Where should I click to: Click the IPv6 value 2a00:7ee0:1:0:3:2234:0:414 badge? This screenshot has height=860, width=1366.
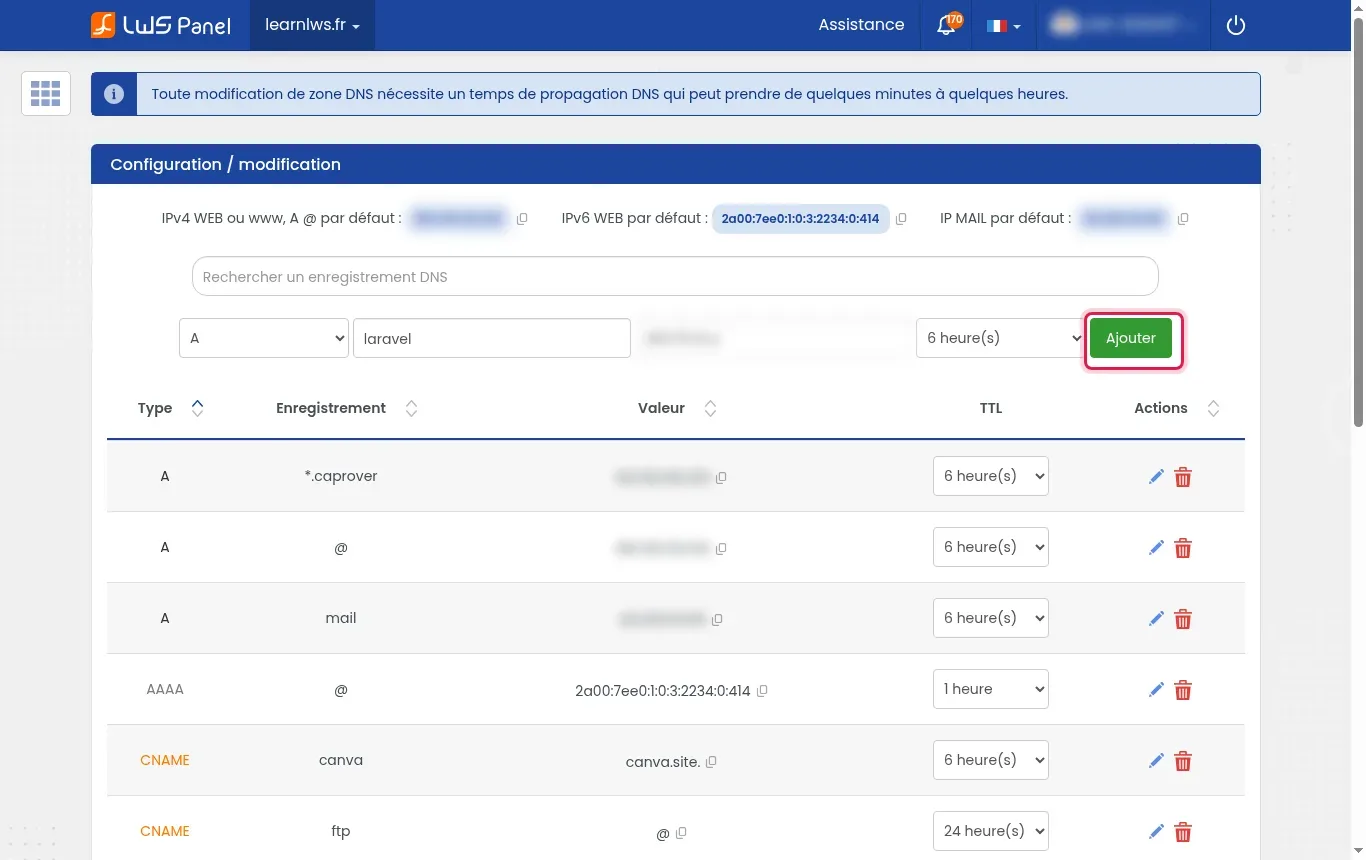pyautogui.click(x=800, y=219)
